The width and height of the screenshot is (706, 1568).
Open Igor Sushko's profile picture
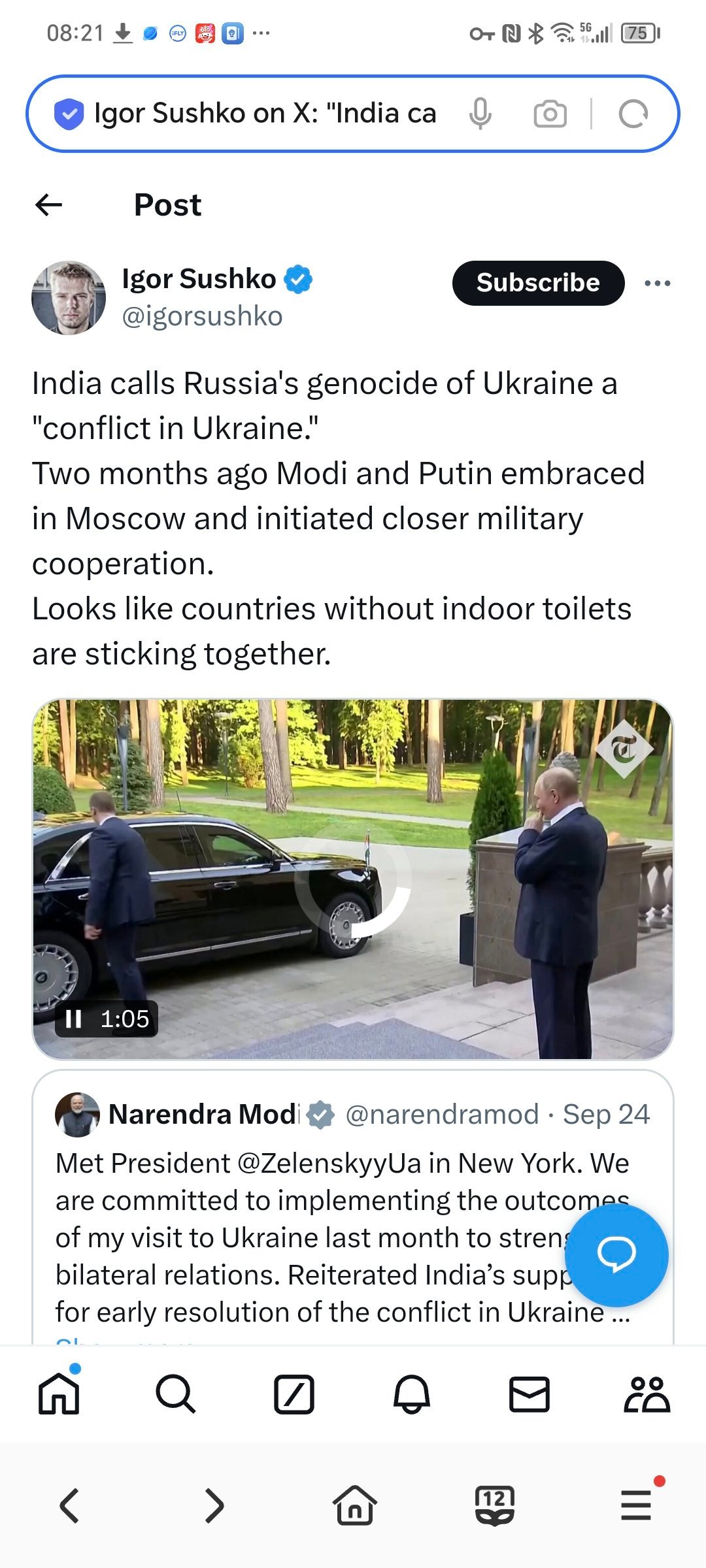click(x=69, y=298)
